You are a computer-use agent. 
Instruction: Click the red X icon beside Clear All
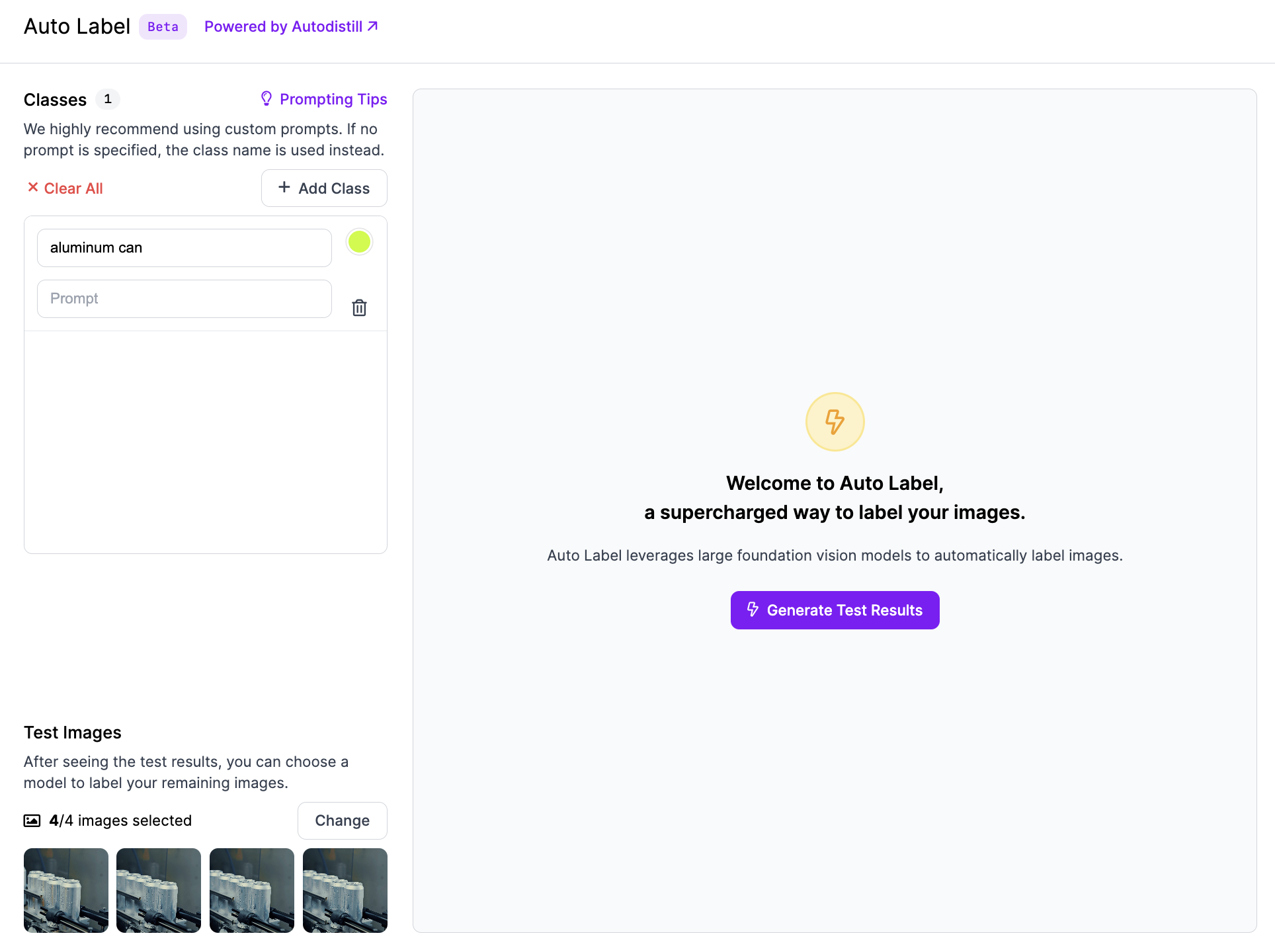pos(33,188)
